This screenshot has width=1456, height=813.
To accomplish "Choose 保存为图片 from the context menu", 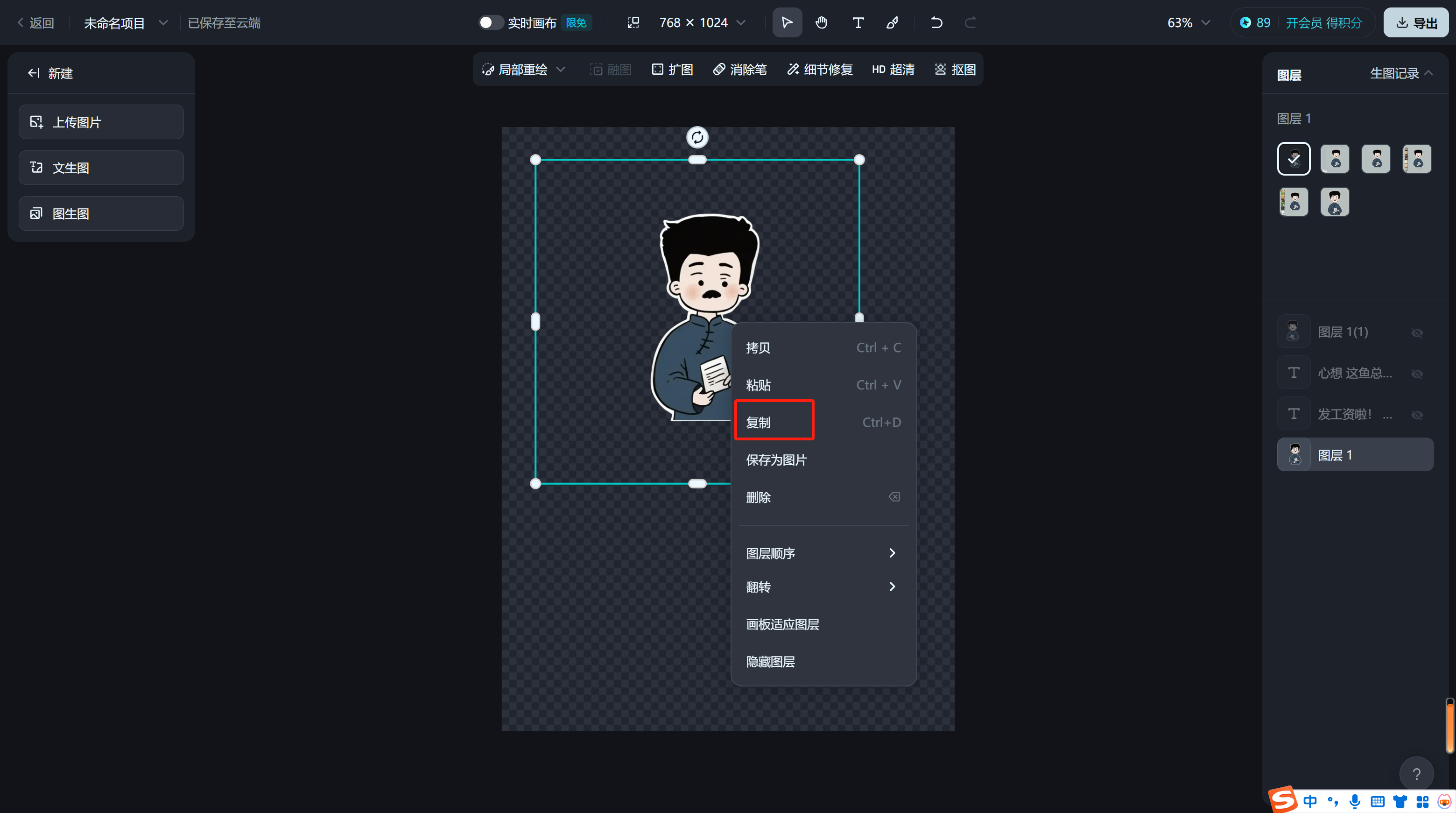I will [x=776, y=460].
